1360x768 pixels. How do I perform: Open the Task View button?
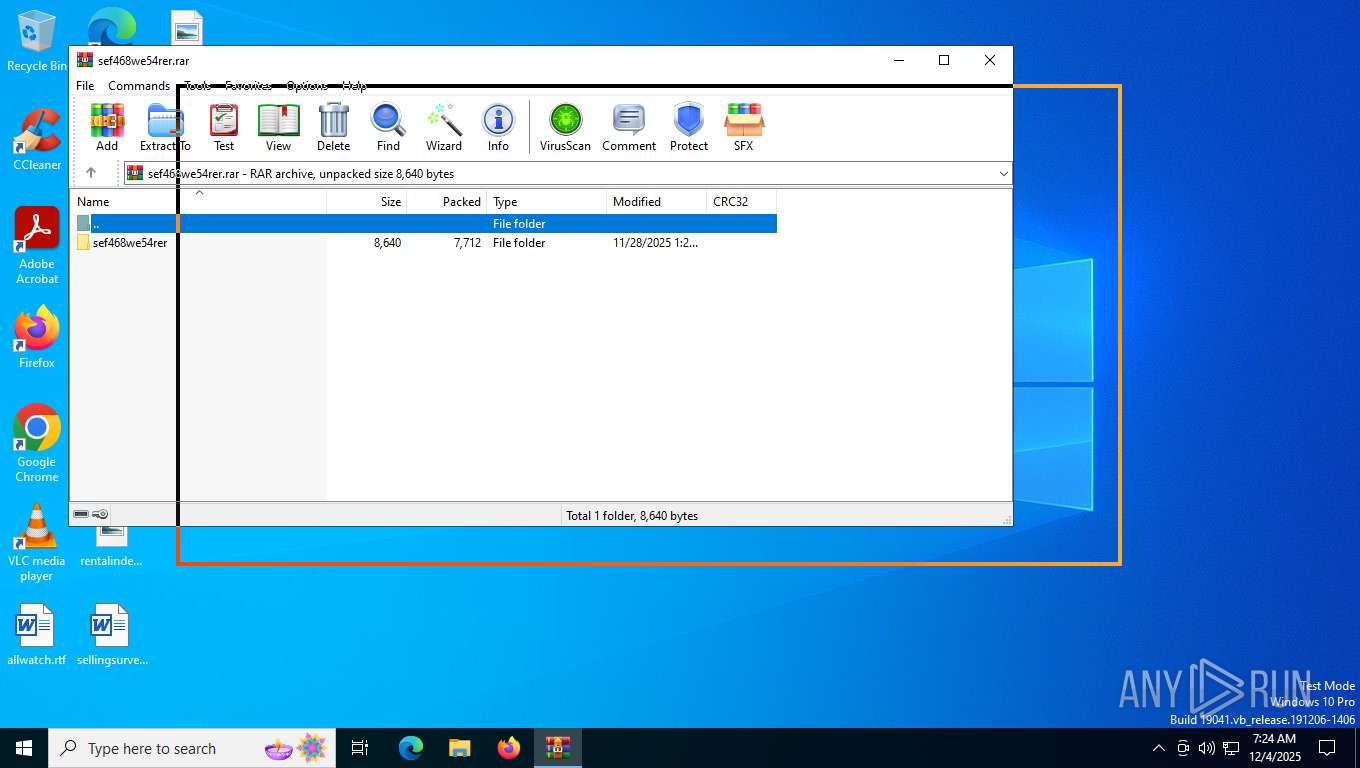coord(360,748)
